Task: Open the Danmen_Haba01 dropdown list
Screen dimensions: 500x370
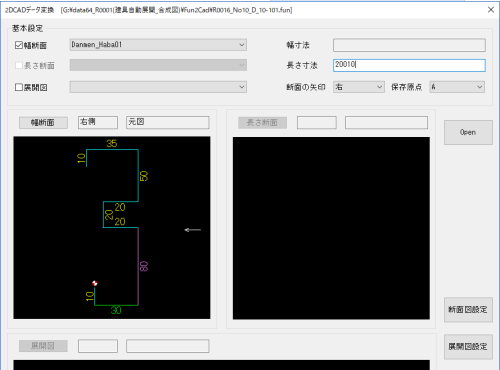Action: click(x=158, y=45)
